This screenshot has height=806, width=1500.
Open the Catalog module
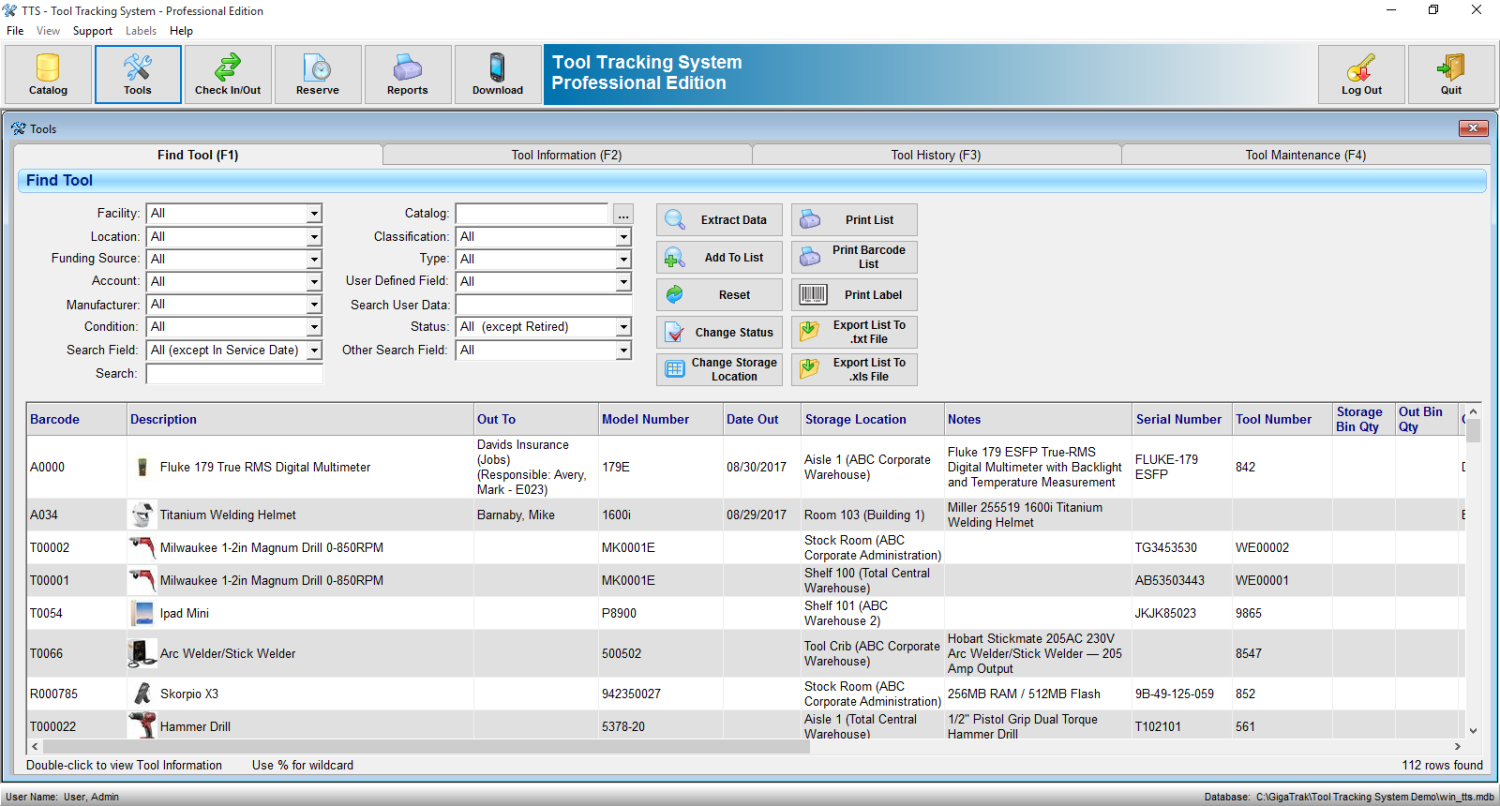pyautogui.click(x=46, y=74)
